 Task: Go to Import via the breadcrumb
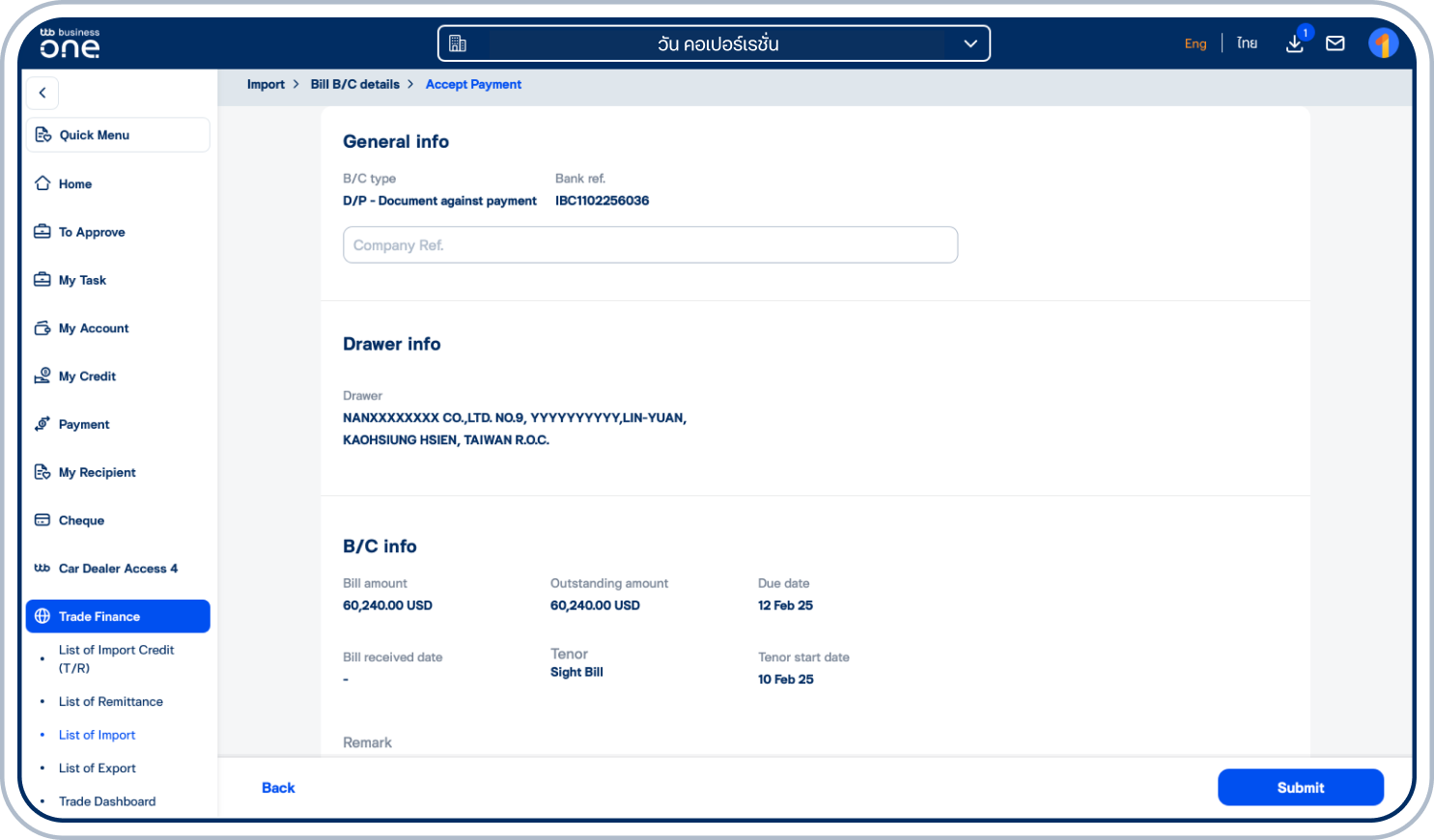(266, 84)
